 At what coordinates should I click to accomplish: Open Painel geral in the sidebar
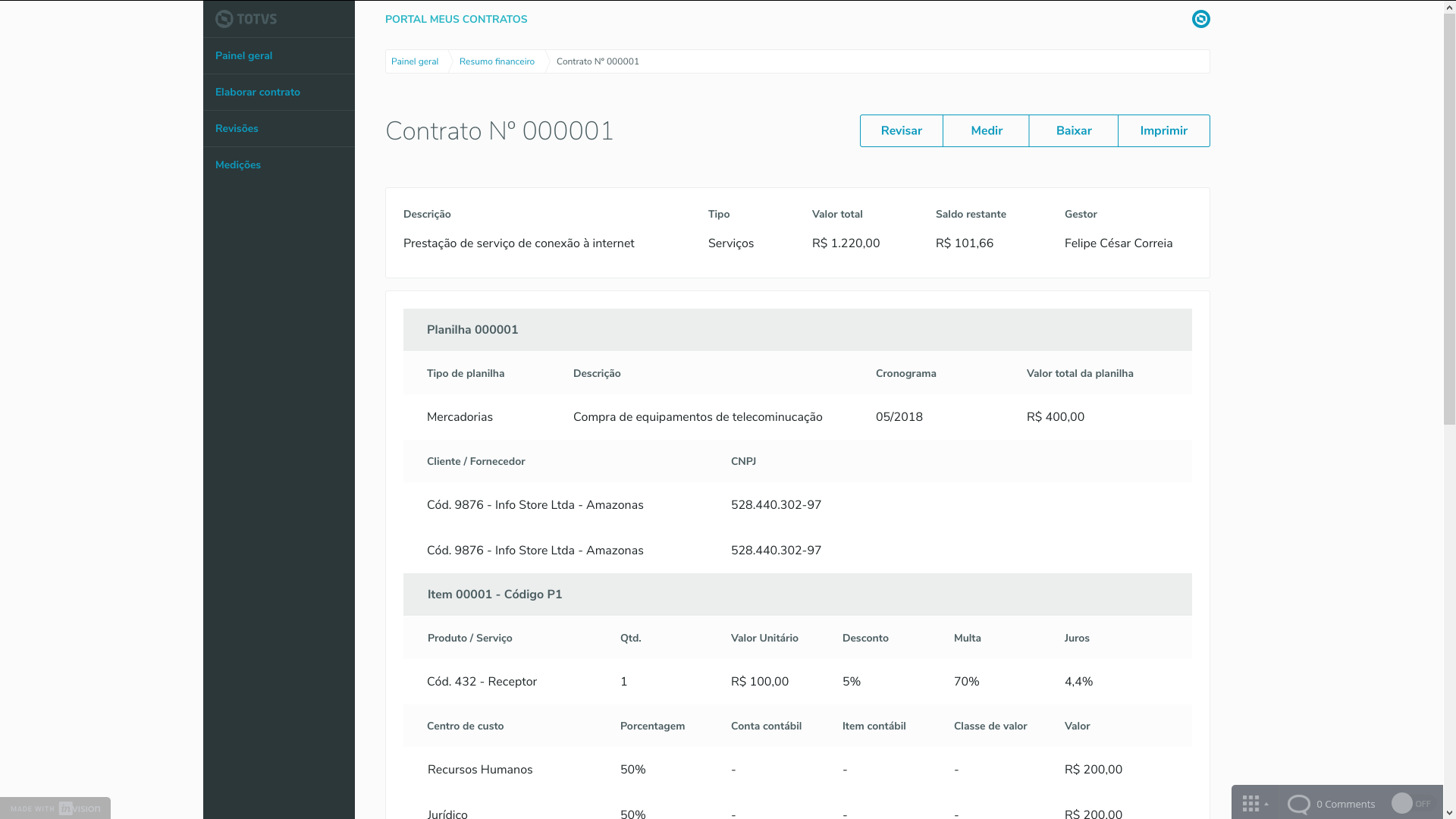(243, 56)
